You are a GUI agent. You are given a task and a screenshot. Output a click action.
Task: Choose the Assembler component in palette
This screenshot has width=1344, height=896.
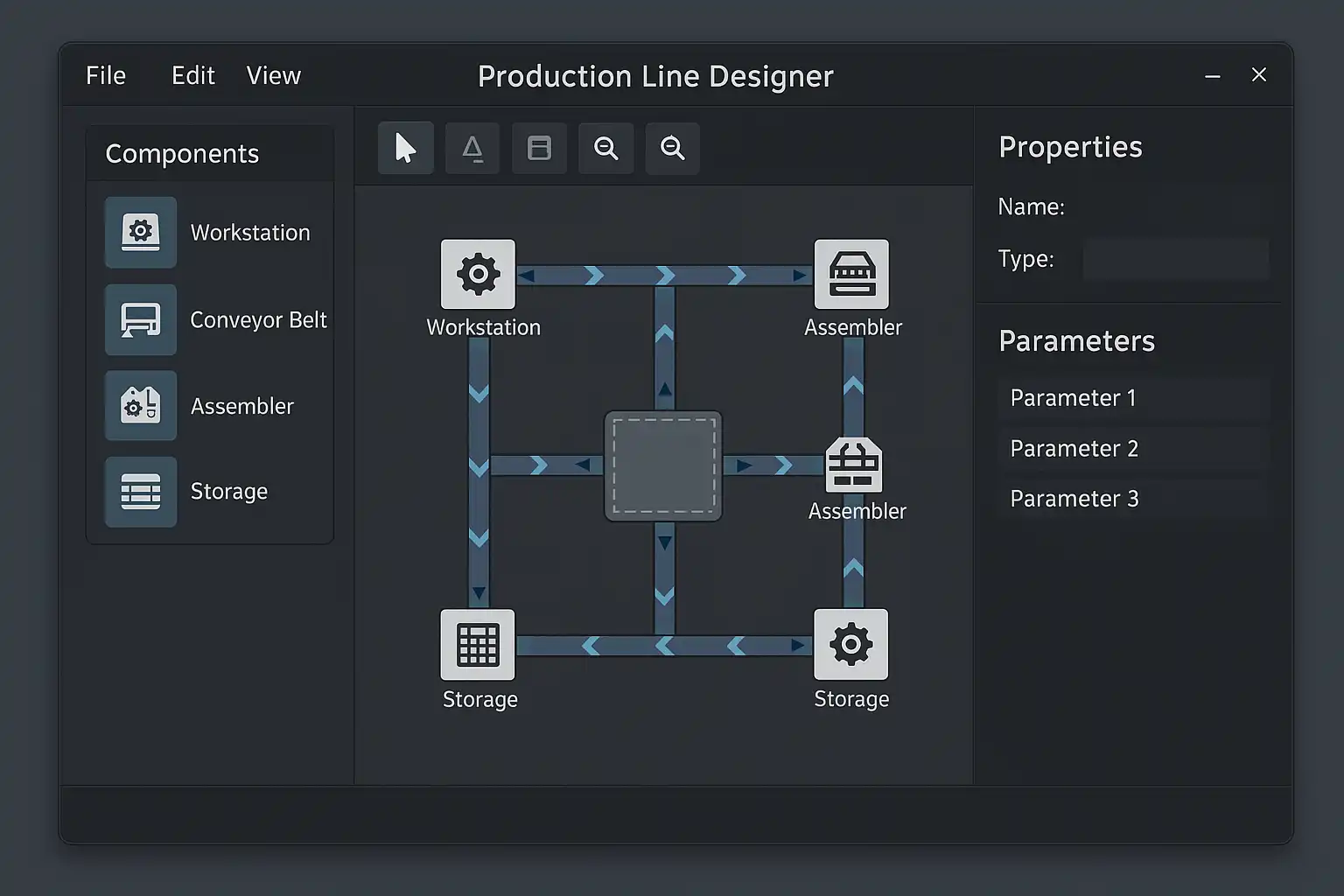tap(141, 405)
